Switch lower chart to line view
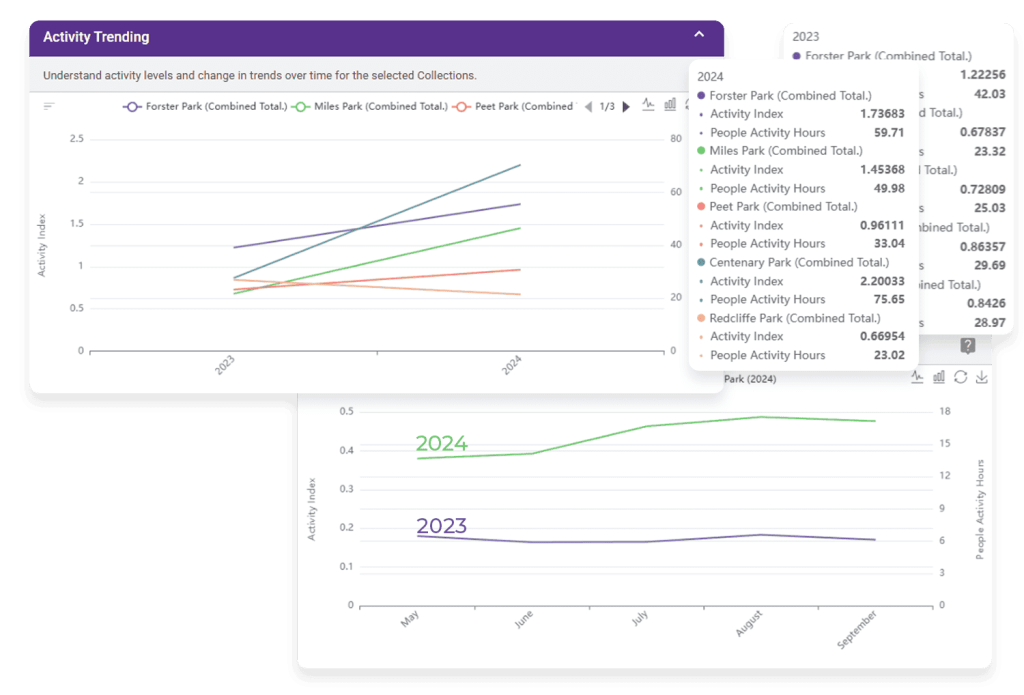The width and height of the screenshot is (1024, 695). [x=917, y=377]
